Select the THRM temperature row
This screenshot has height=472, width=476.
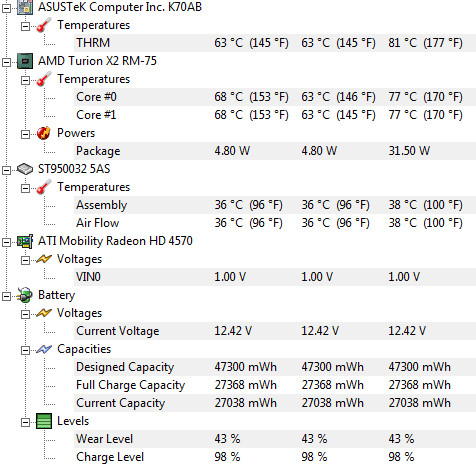pos(275,43)
